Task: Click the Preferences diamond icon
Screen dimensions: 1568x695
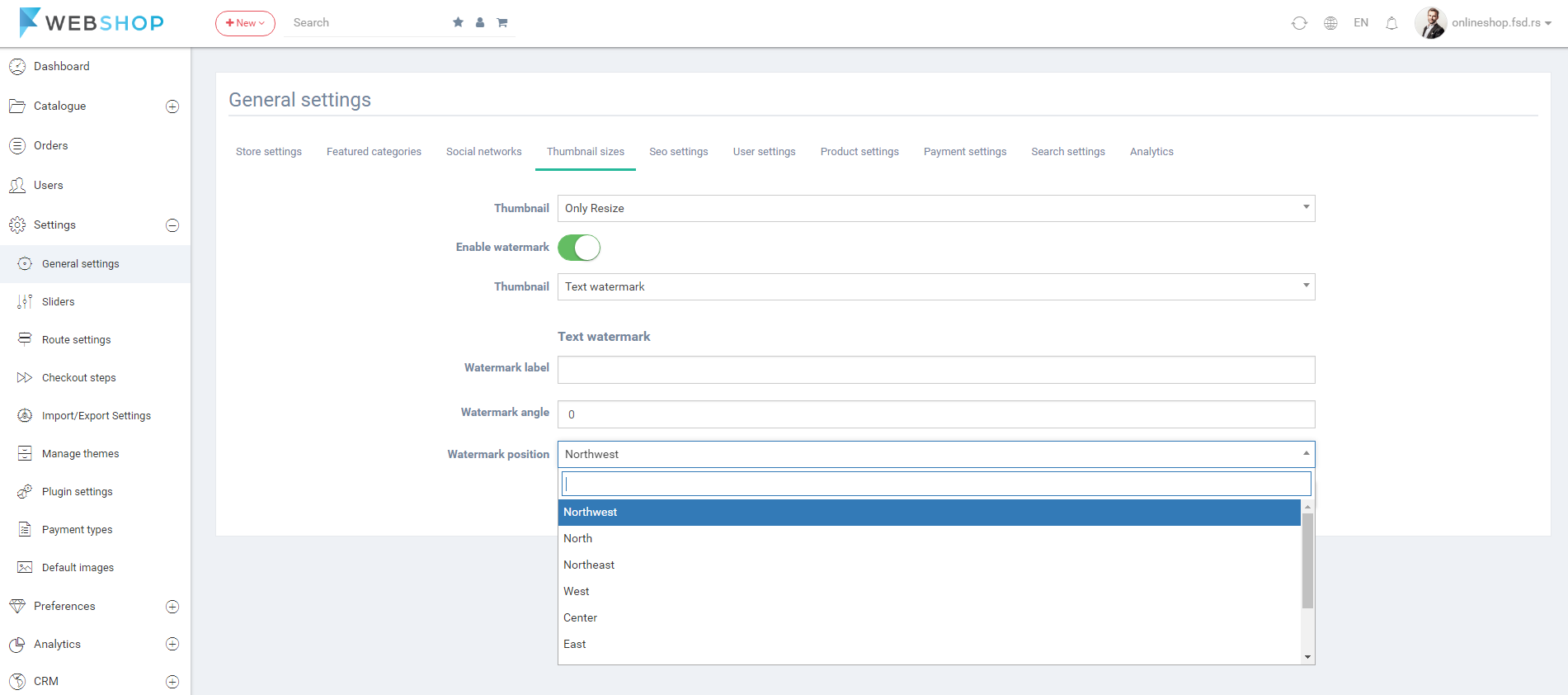Action: [17, 607]
